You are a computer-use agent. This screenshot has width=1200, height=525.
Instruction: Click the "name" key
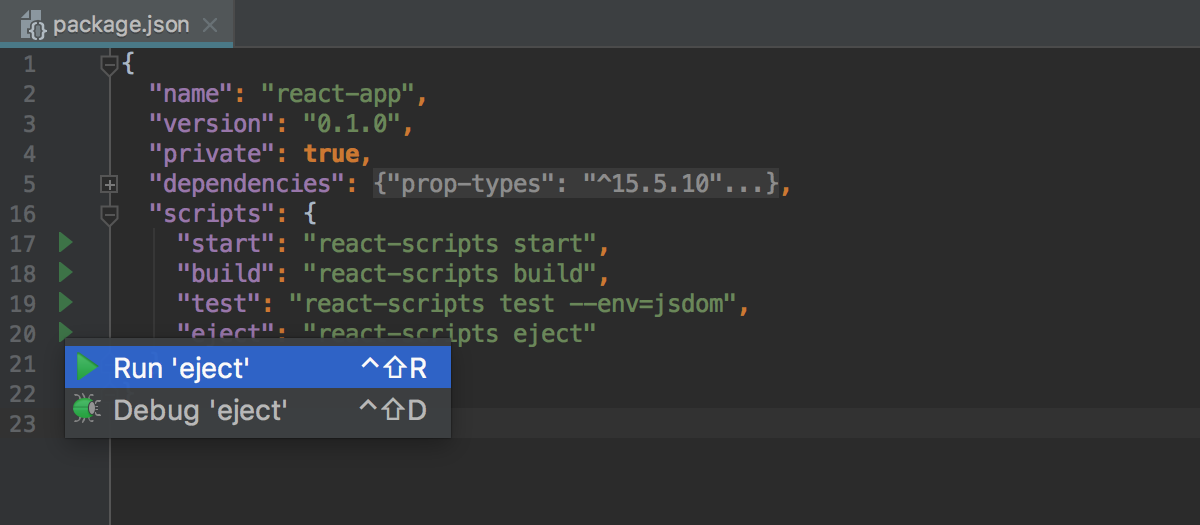[x=190, y=95]
